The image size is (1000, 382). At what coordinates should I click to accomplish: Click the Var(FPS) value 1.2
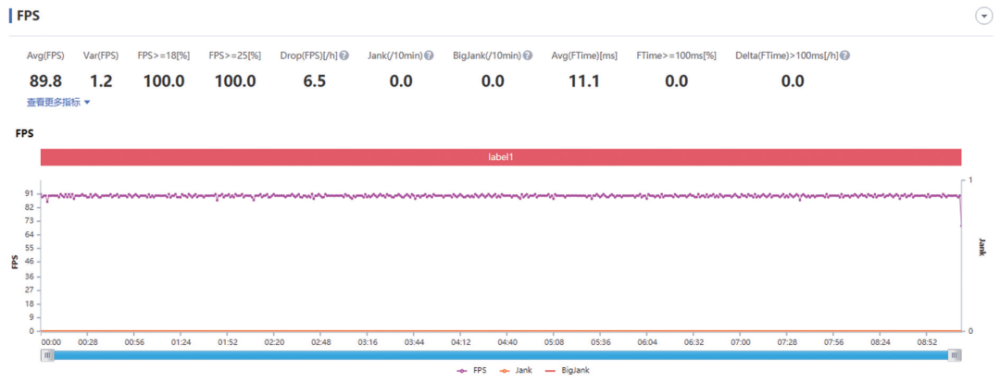[x=100, y=81]
